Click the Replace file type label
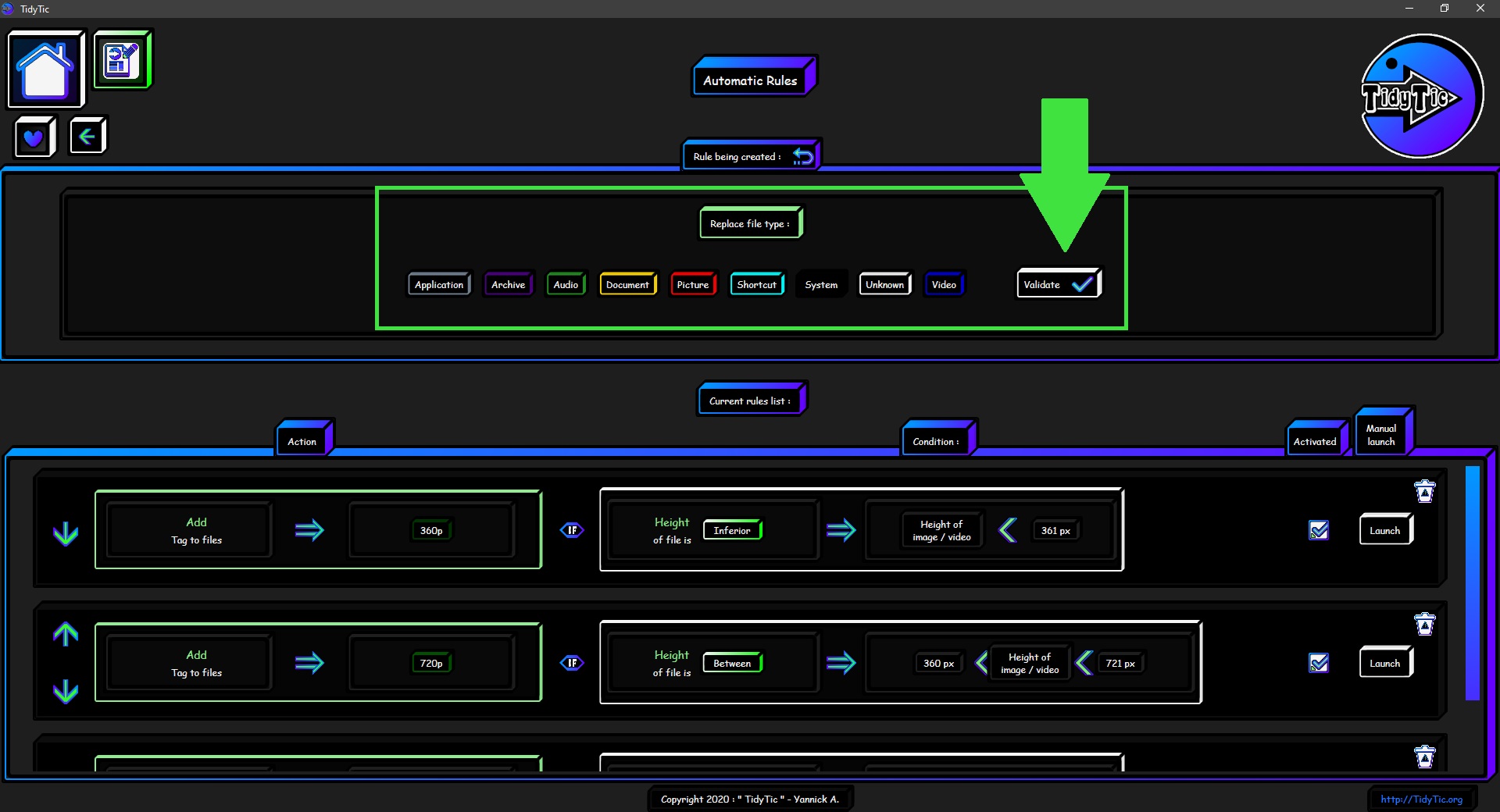 click(x=750, y=223)
